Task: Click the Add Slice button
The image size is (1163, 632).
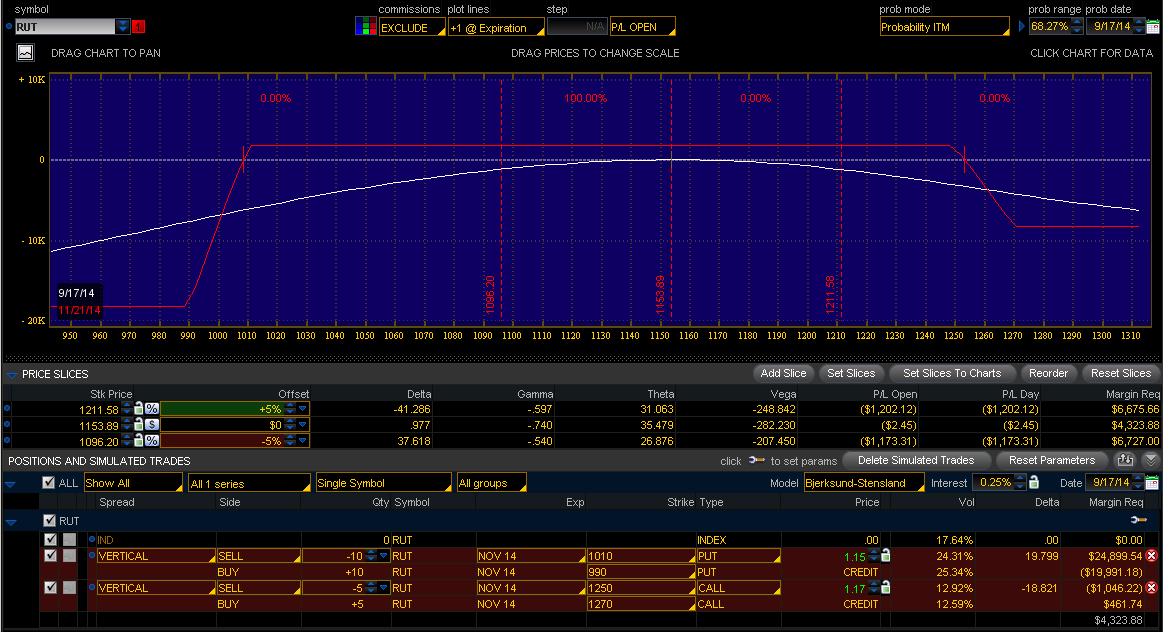Action: (x=783, y=372)
